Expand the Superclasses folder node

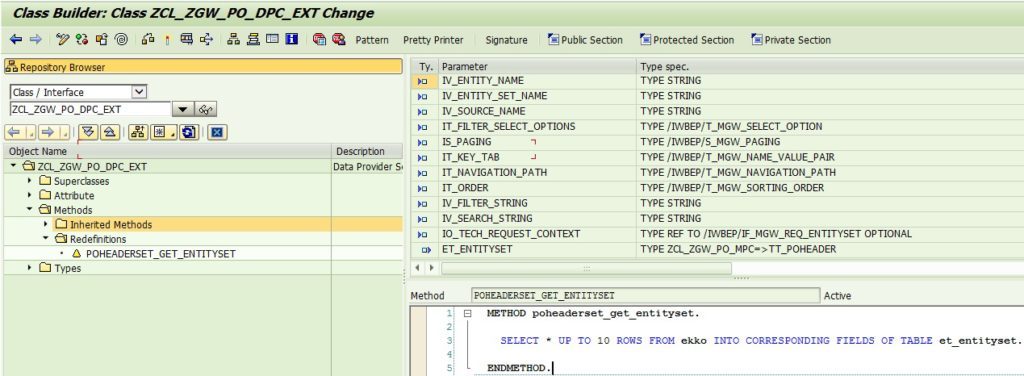[x=29, y=181]
